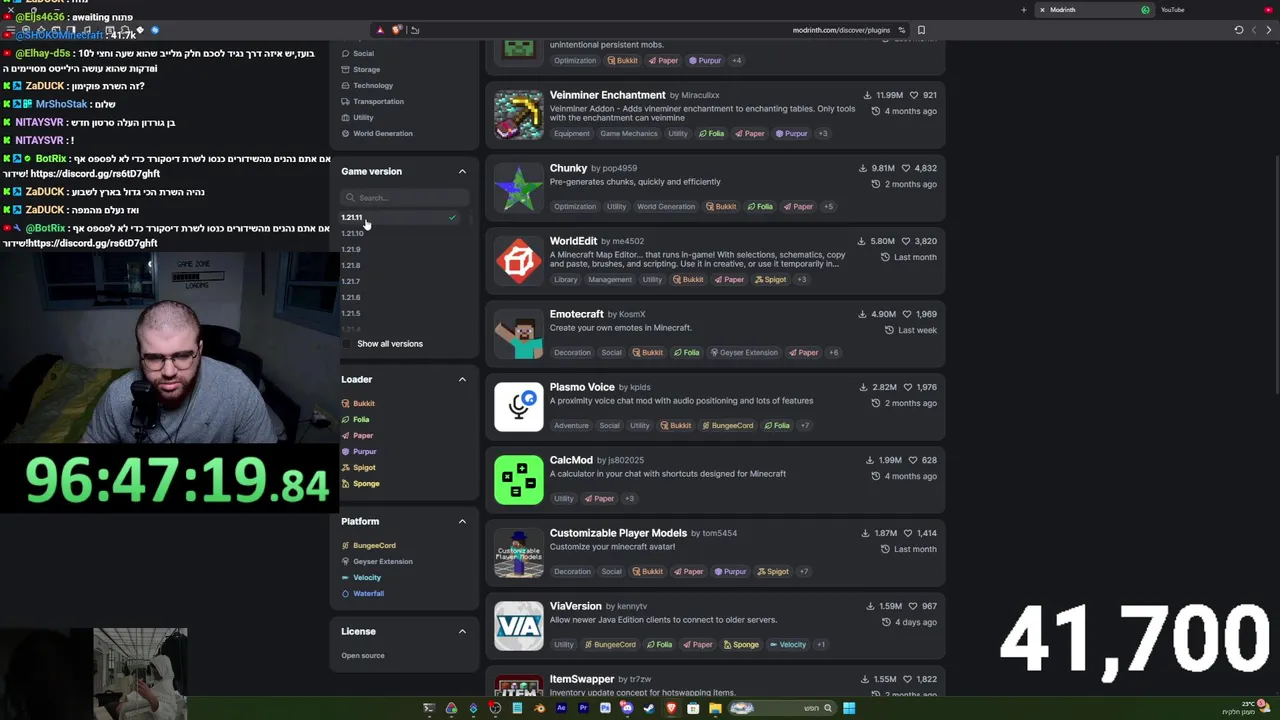The height and width of the screenshot is (720, 1280).
Task: Open the Customizable Player Models icon
Action: pos(518,552)
